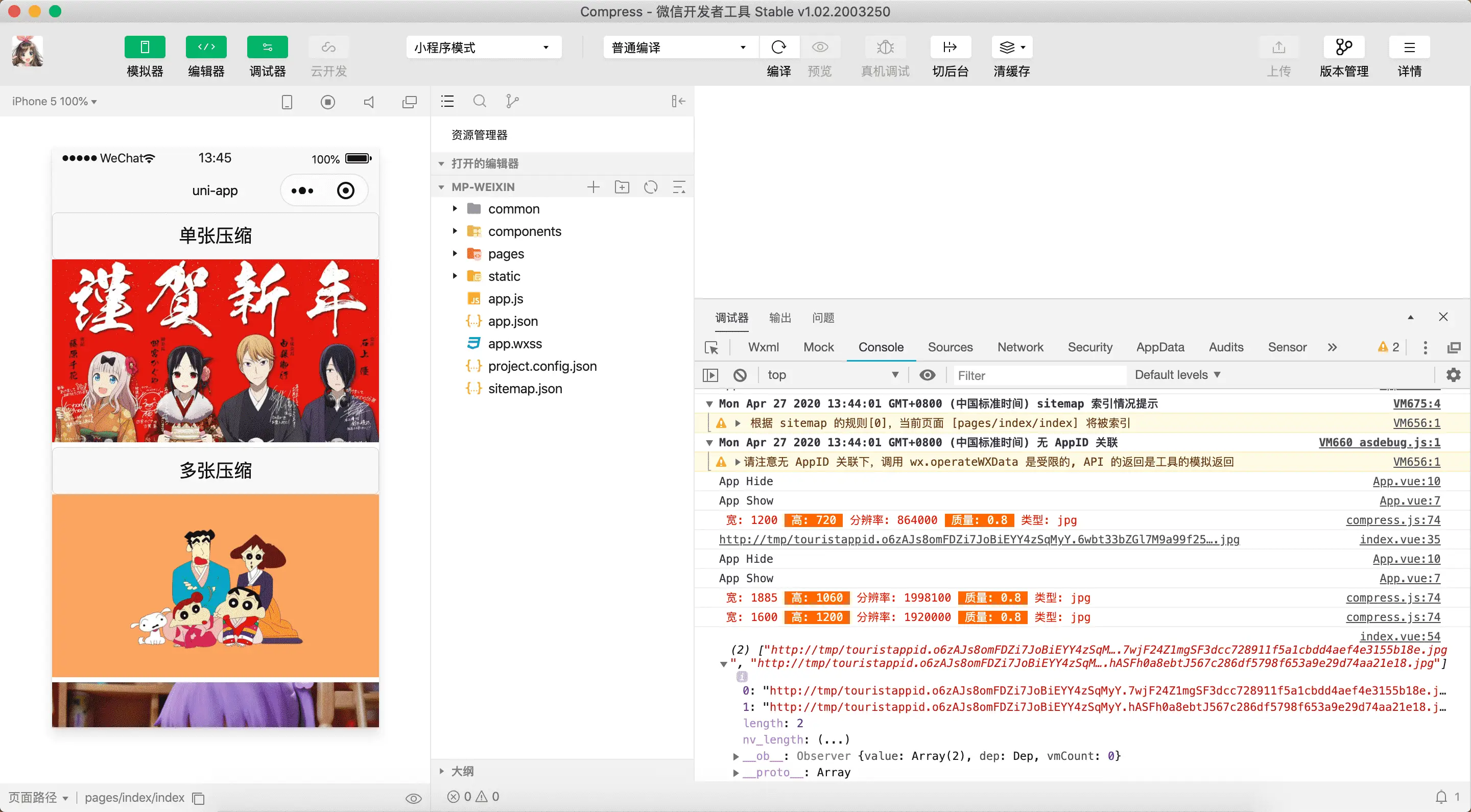Switch to the 问题 problems tab
Screen dimensions: 1471x812
click(x=823, y=318)
